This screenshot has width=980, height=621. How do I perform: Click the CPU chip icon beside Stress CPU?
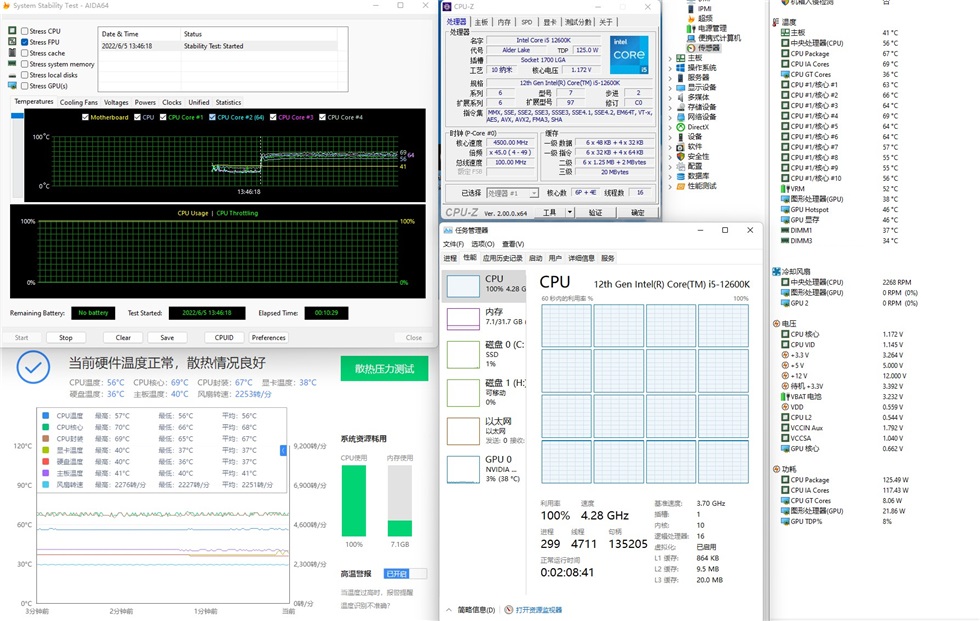coord(12,31)
